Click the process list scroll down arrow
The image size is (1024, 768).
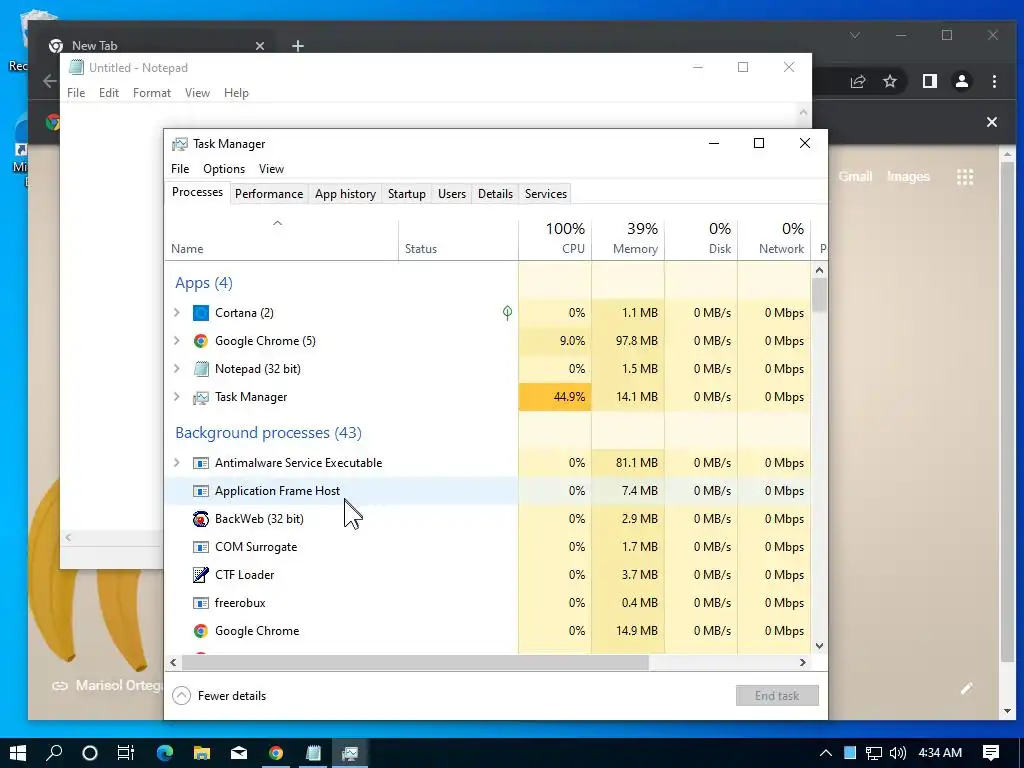coord(820,646)
